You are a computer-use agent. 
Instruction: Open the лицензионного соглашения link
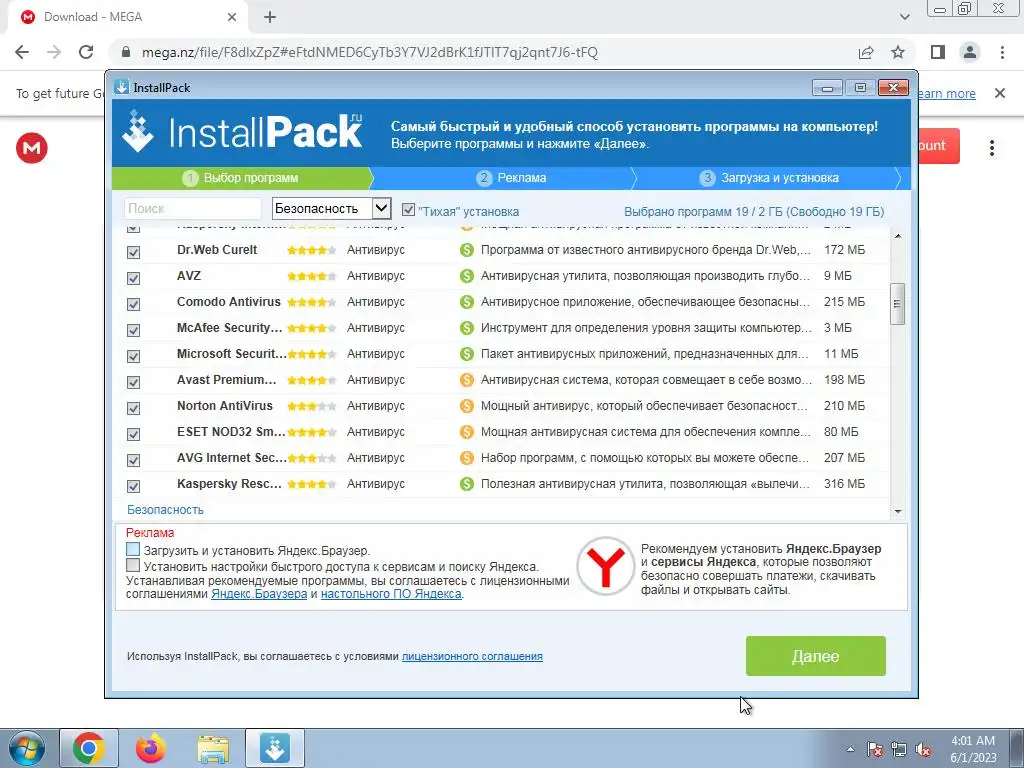pyautogui.click(x=472, y=656)
